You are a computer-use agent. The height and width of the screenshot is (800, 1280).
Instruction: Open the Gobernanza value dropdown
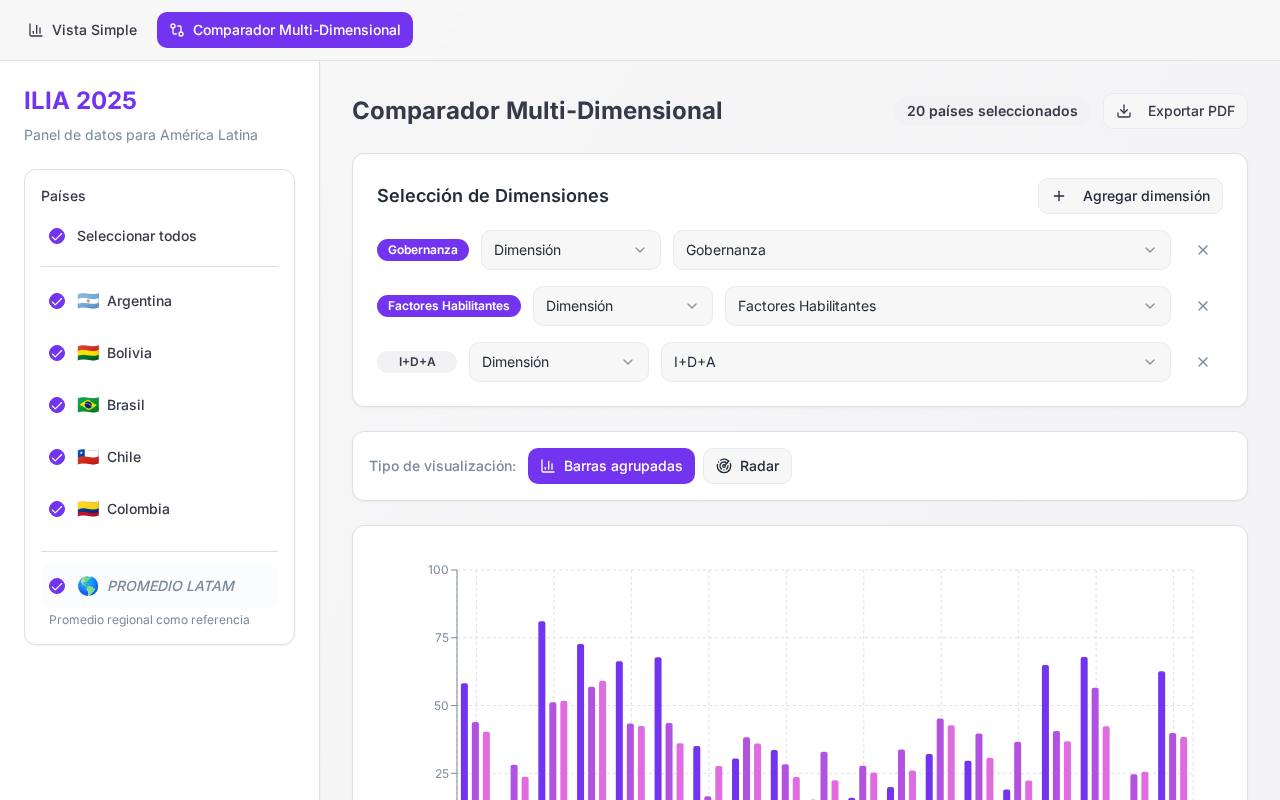[x=922, y=250]
